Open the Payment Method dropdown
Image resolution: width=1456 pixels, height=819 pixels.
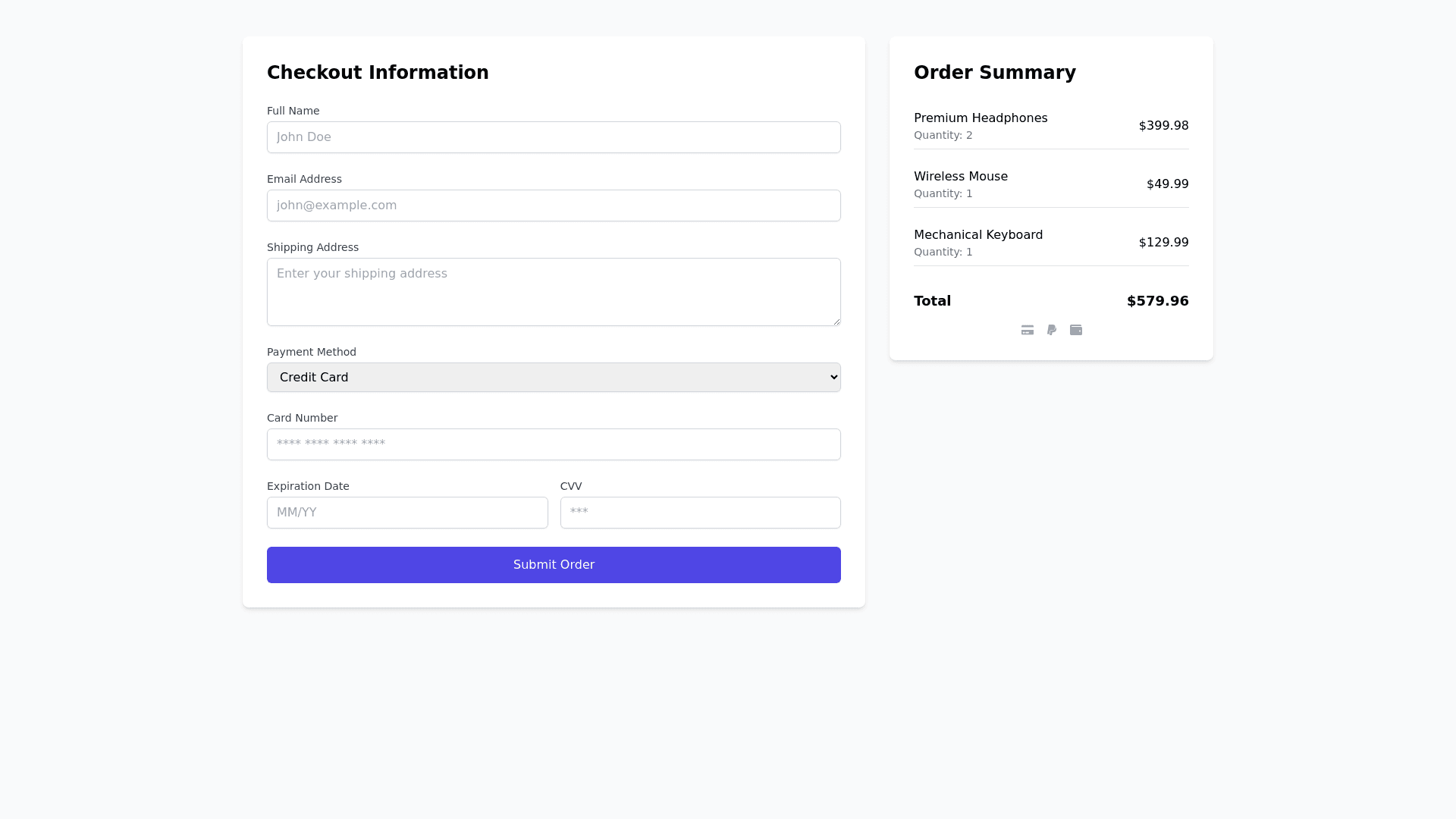[x=554, y=378]
